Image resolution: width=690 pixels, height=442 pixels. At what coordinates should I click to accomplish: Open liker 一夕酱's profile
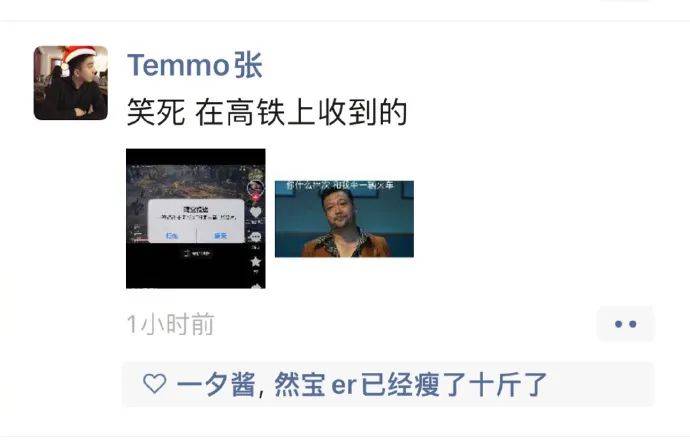(x=216, y=384)
